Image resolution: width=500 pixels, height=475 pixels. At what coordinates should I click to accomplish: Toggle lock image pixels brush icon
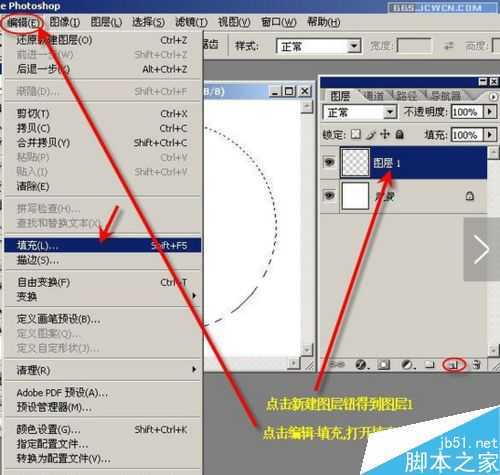coord(371,134)
